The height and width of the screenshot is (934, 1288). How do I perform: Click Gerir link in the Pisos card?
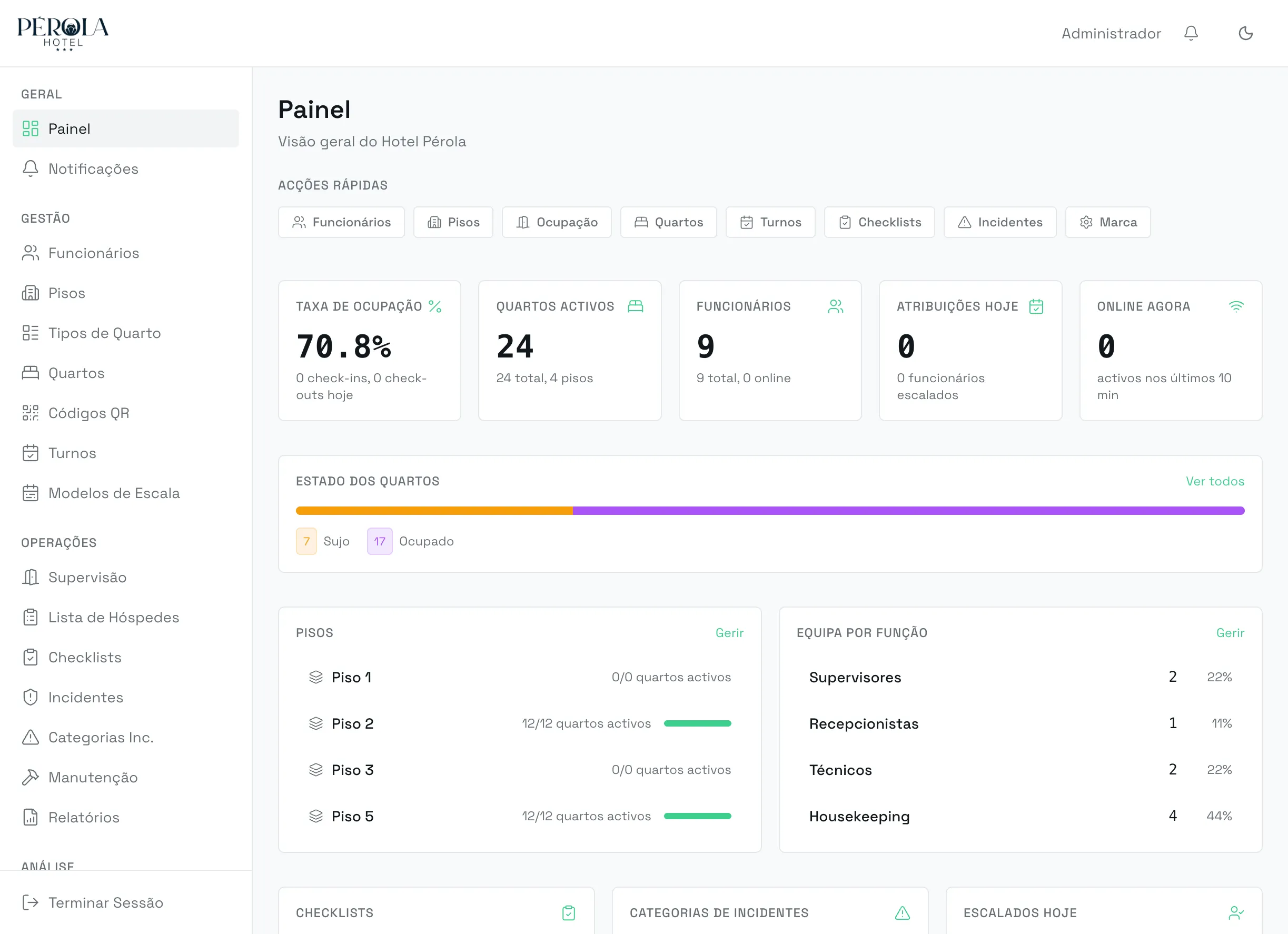coord(729,632)
